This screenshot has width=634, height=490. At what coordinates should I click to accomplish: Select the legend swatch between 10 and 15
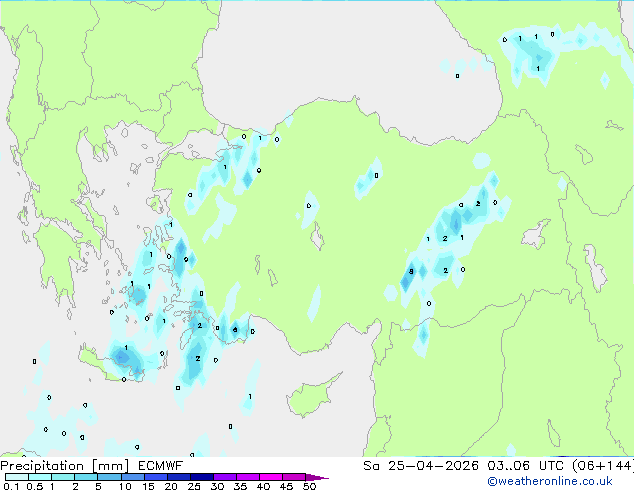click(132, 477)
